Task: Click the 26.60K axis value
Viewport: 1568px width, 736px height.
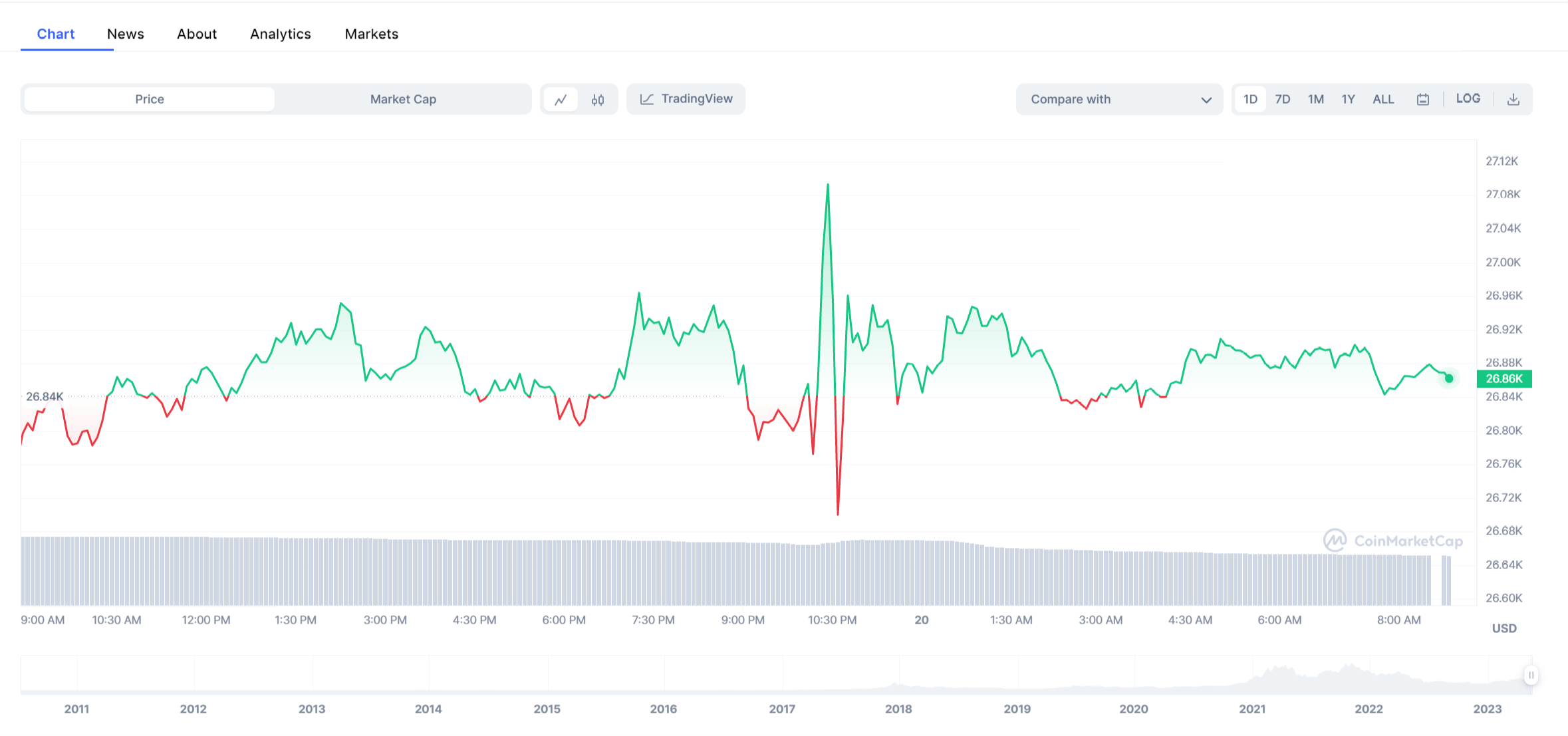Action: coord(1503,598)
